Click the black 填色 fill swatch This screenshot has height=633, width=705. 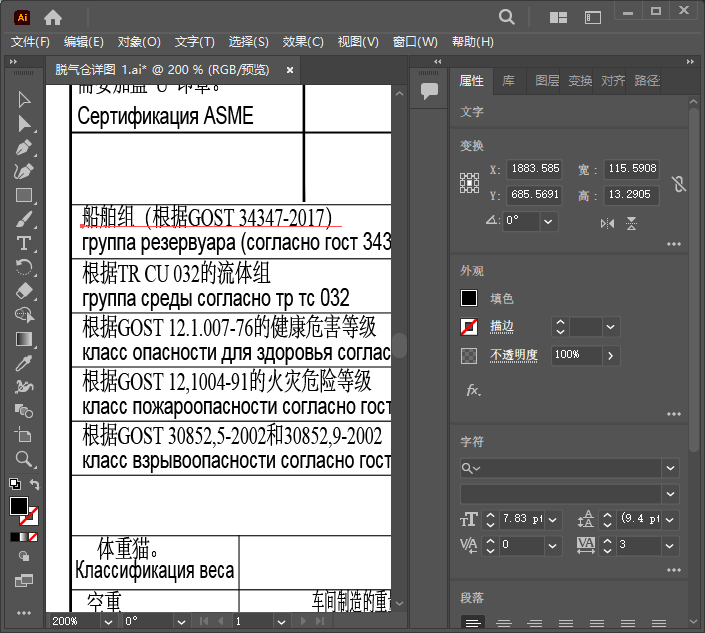pyautogui.click(x=469, y=298)
